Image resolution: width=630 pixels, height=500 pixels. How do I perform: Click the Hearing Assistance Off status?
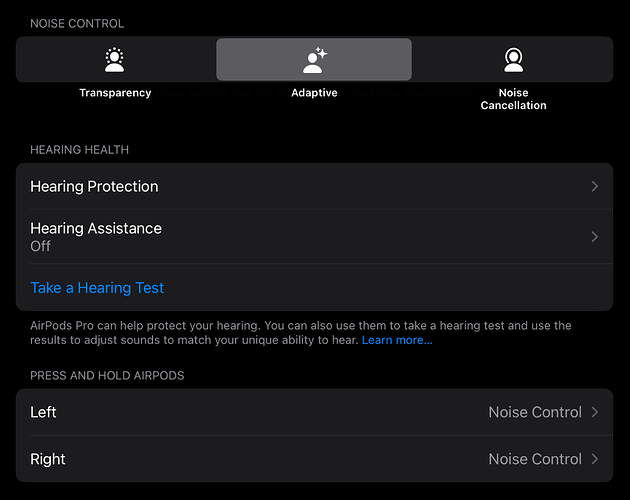pyautogui.click(x=41, y=246)
